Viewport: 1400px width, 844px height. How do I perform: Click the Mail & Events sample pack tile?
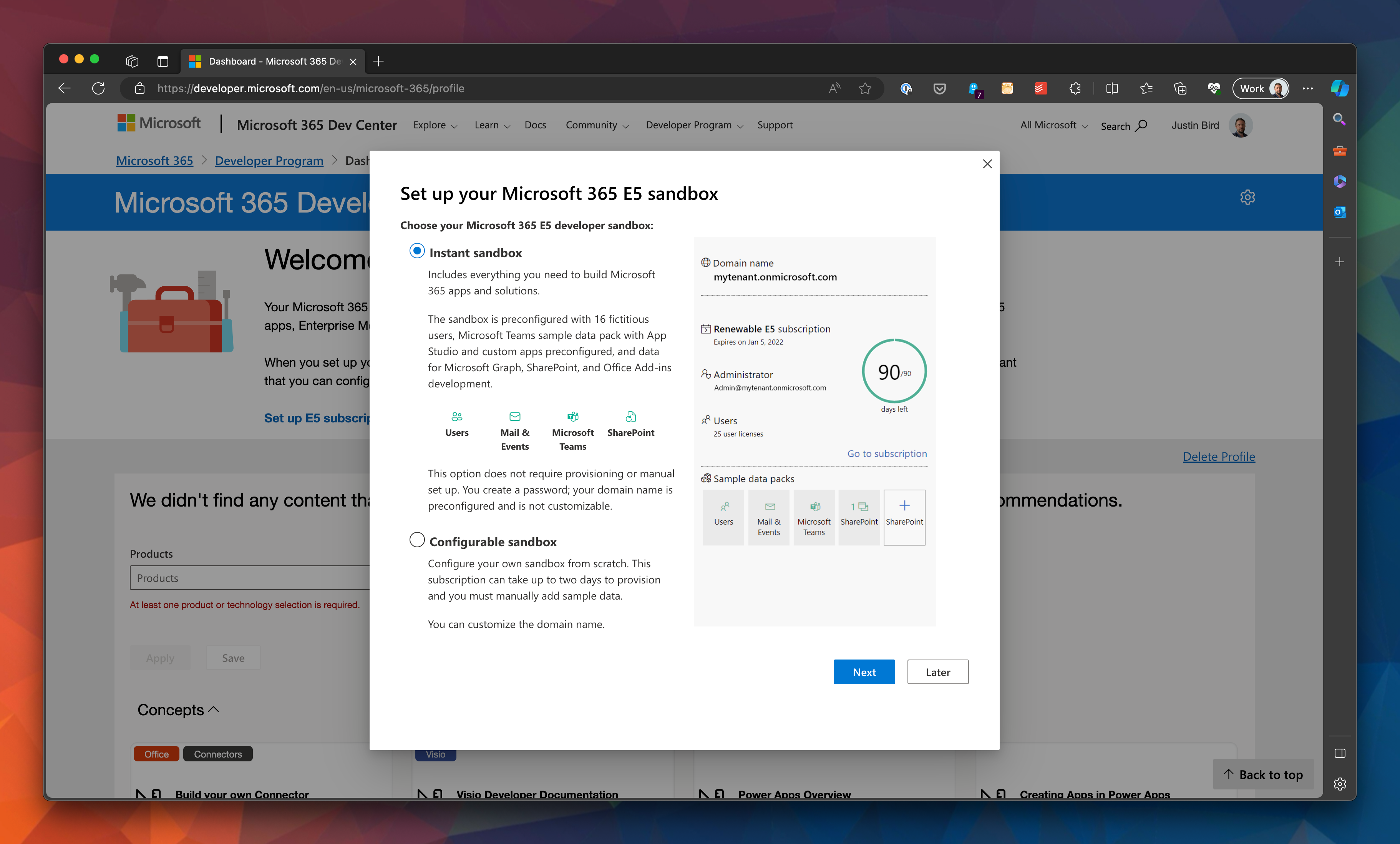tap(769, 517)
